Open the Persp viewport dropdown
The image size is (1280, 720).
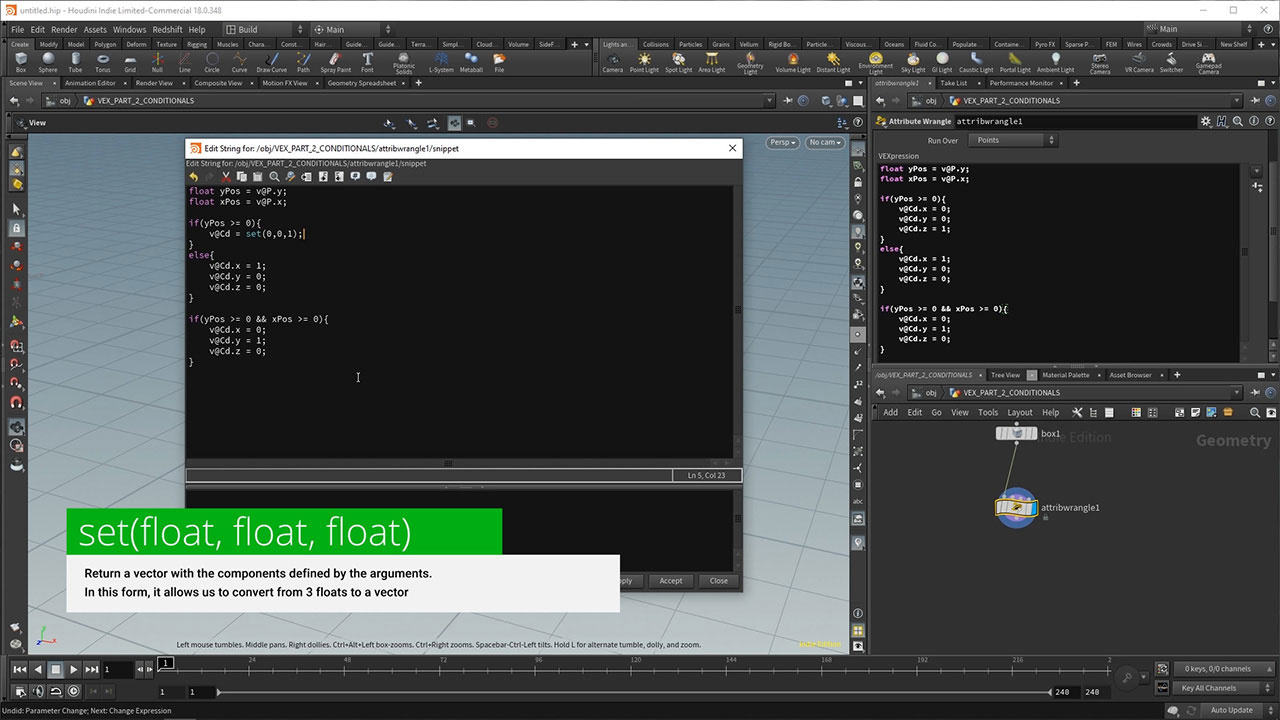(x=783, y=142)
